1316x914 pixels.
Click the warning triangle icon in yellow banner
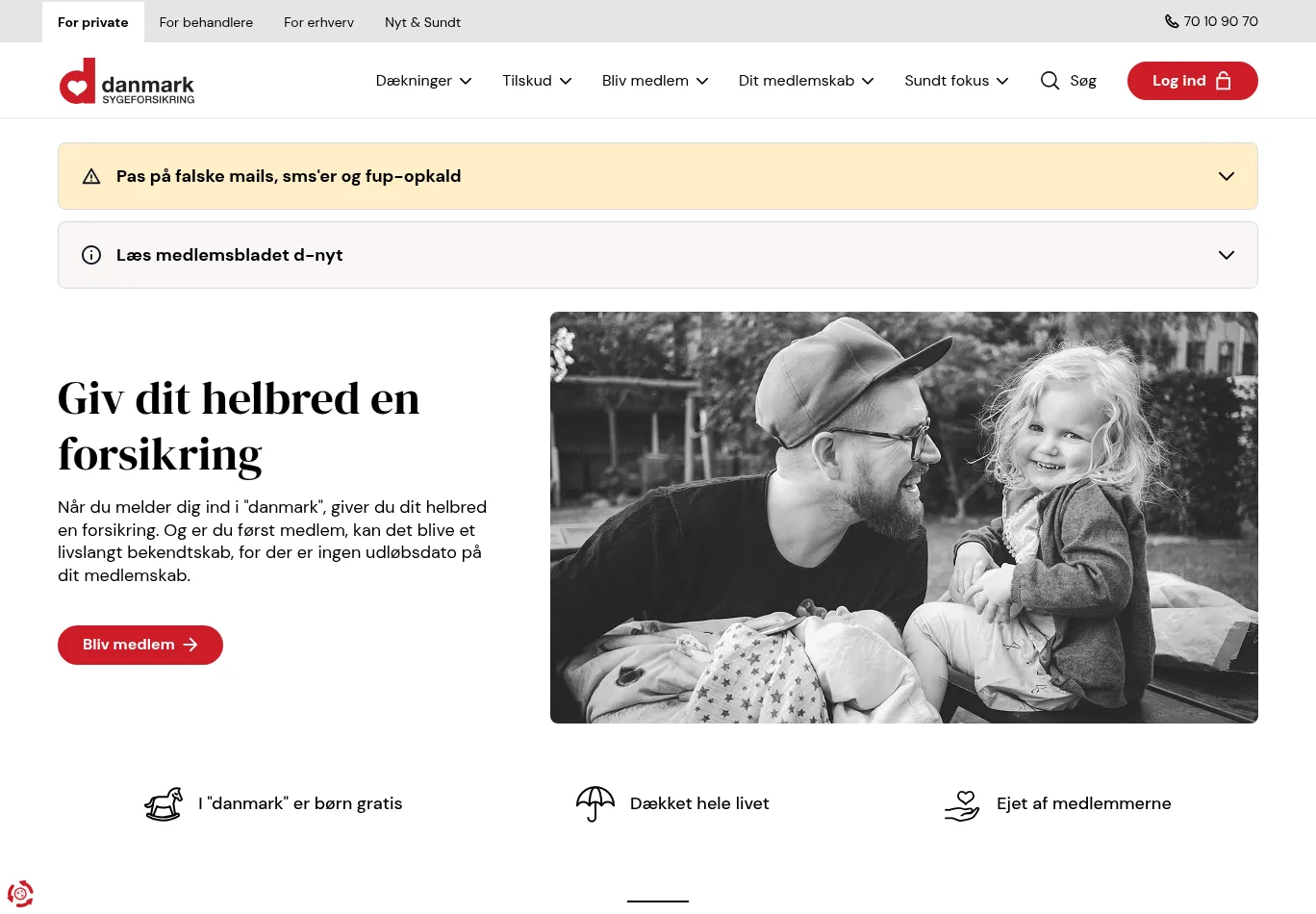pos(91,176)
